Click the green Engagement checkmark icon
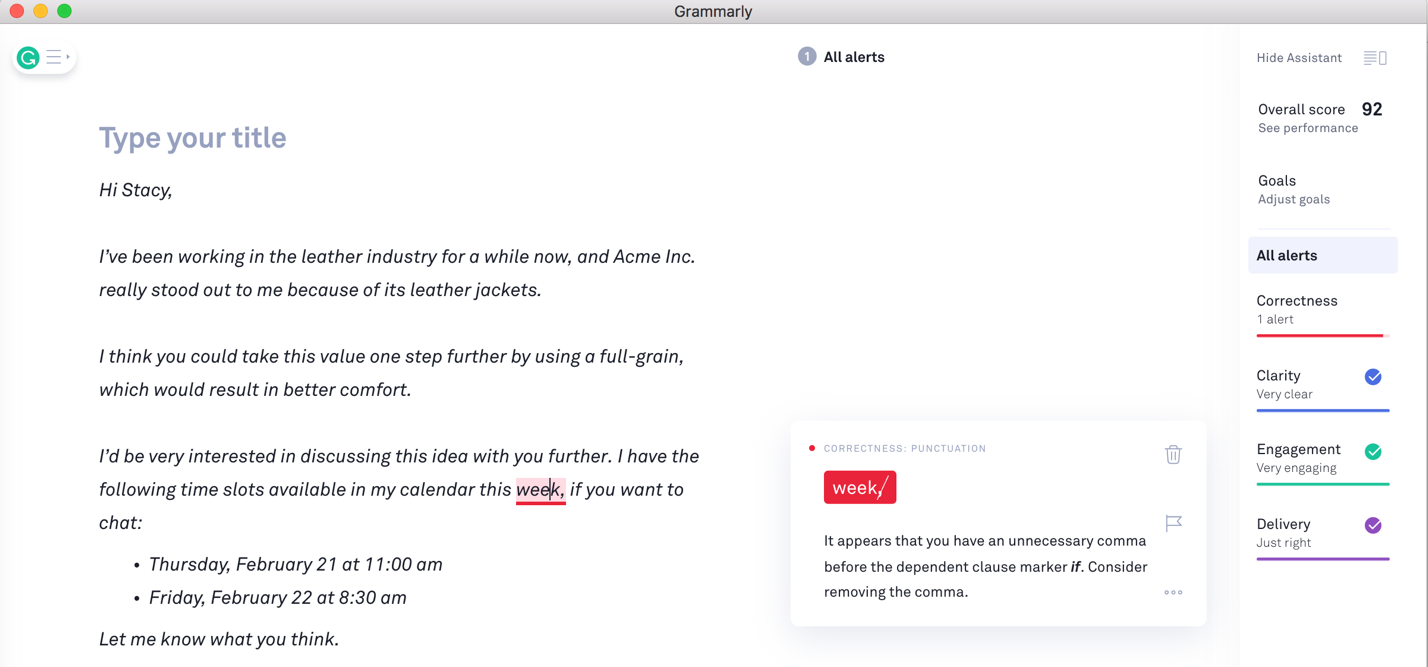 1373,452
